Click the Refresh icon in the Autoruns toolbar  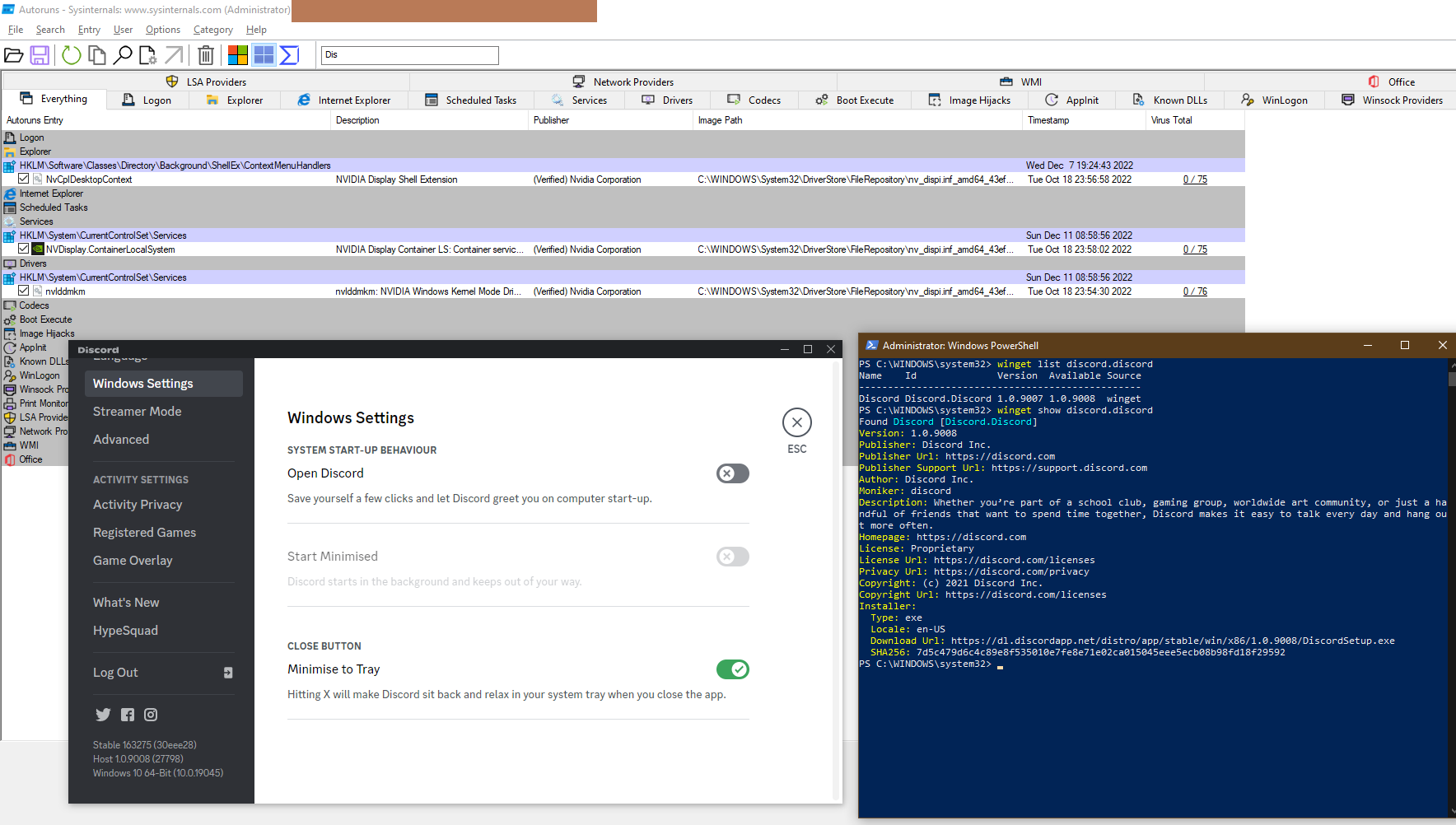[71, 54]
